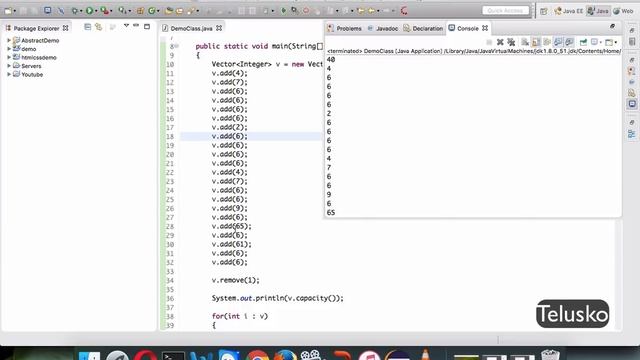Switch to Java perspective
The width and height of the screenshot is (640, 360).
point(598,11)
